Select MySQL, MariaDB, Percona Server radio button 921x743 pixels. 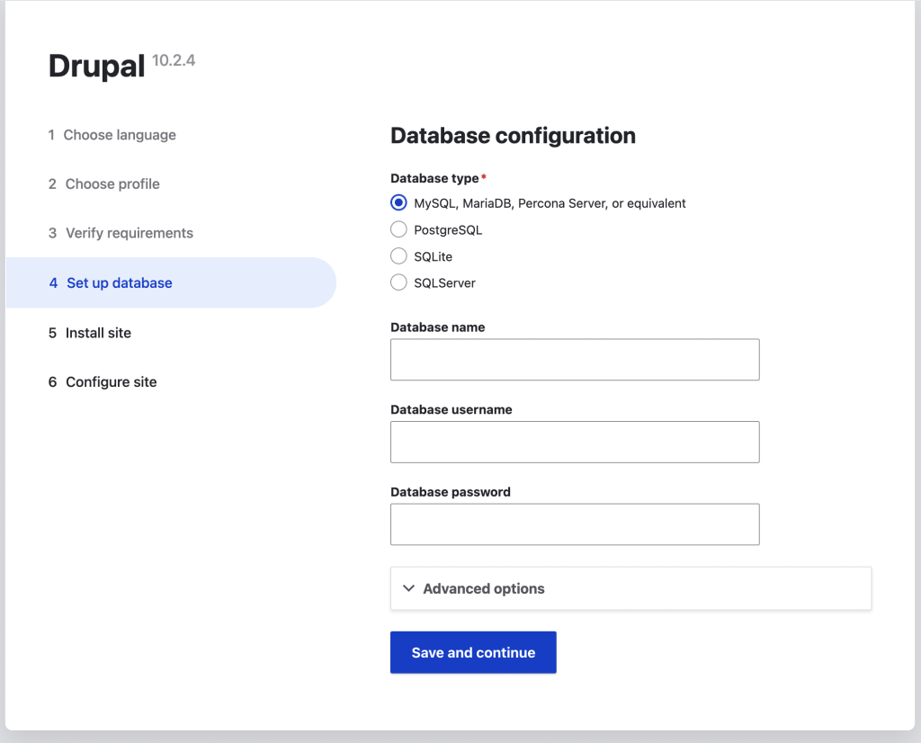tap(398, 203)
